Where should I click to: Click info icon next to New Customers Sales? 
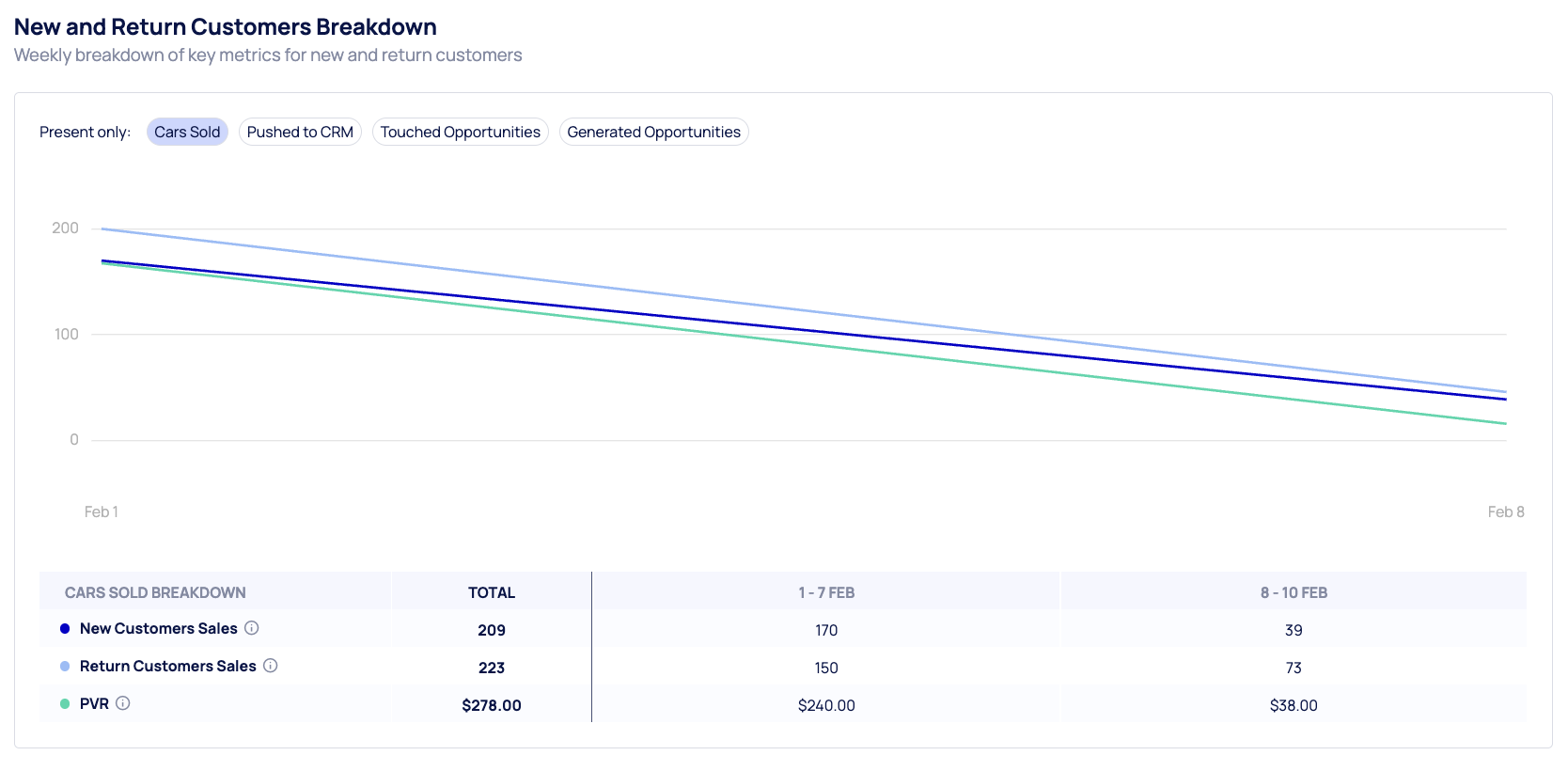click(x=252, y=628)
